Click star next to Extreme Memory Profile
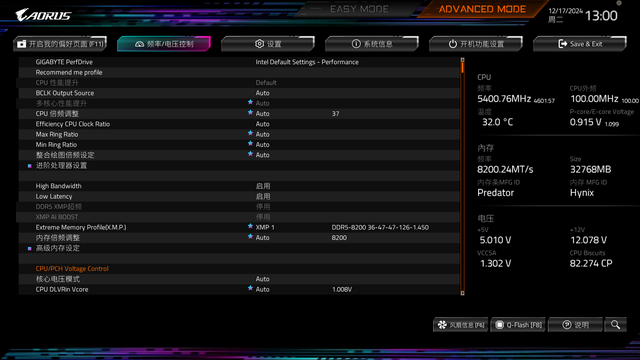The width and height of the screenshot is (640, 360). [250, 226]
